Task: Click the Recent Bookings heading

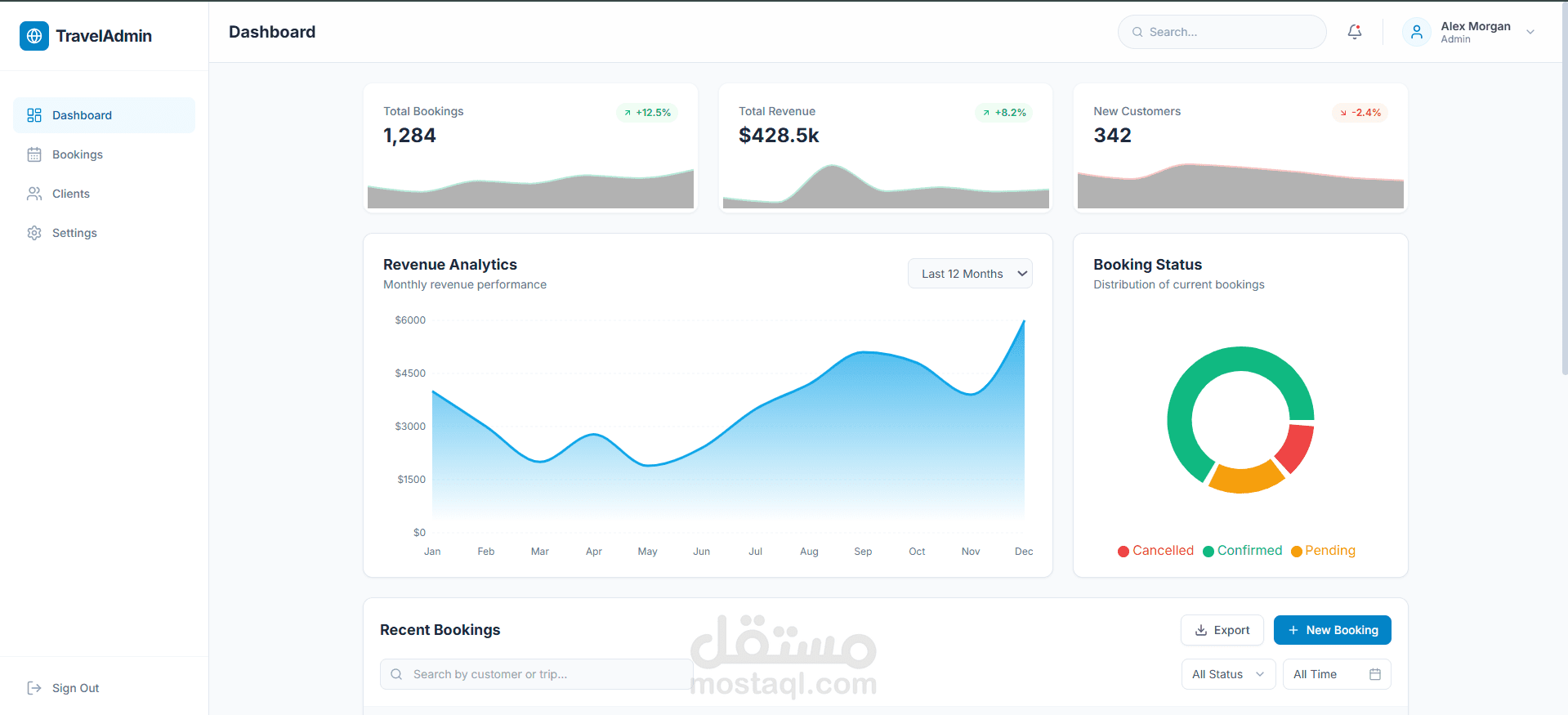Action: (440, 630)
